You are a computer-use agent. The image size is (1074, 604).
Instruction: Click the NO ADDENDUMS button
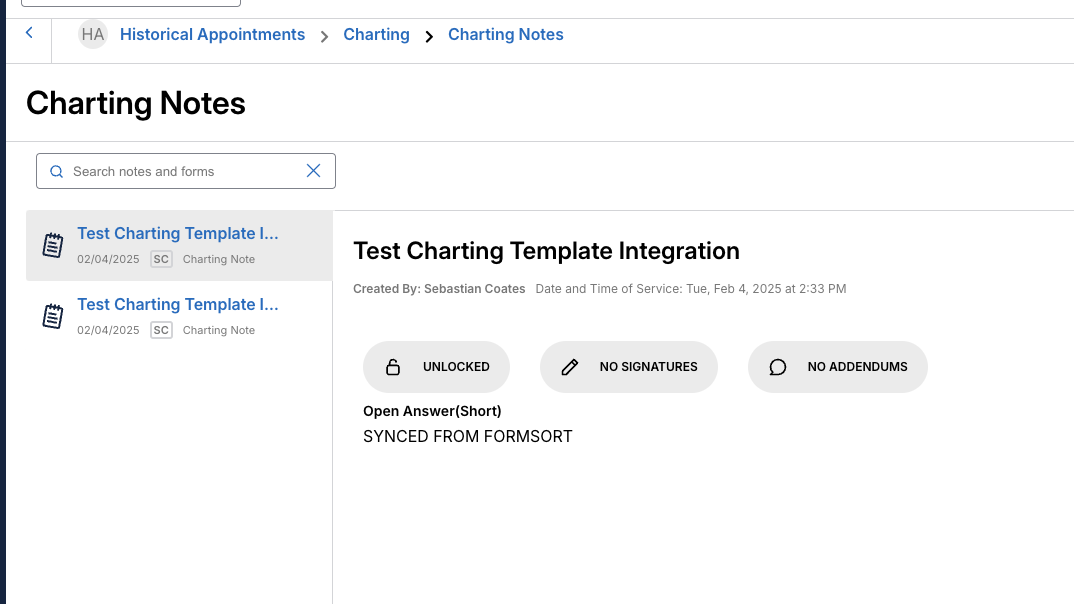[838, 367]
